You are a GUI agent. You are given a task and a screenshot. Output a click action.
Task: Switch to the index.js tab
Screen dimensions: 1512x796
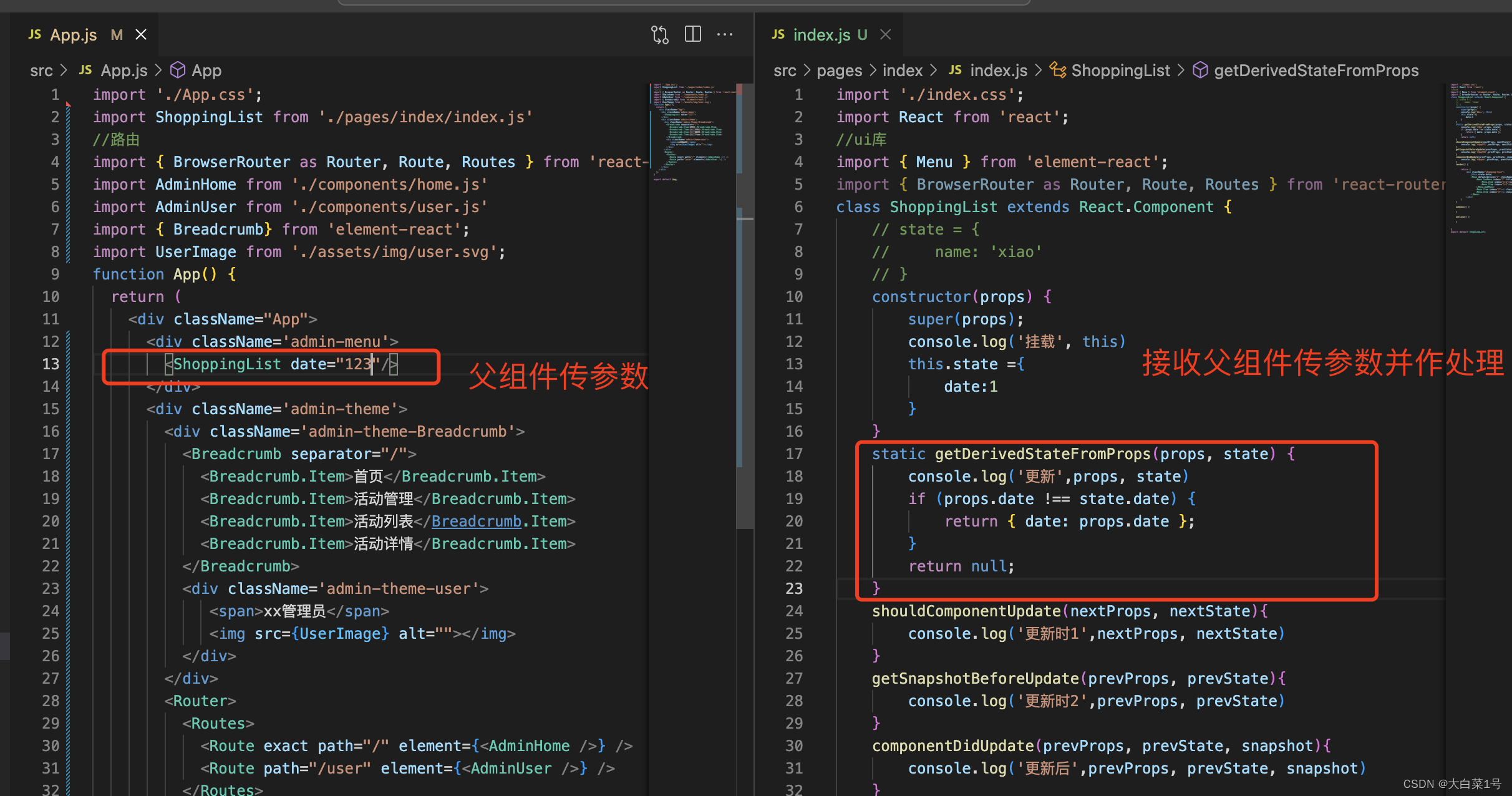(821, 34)
